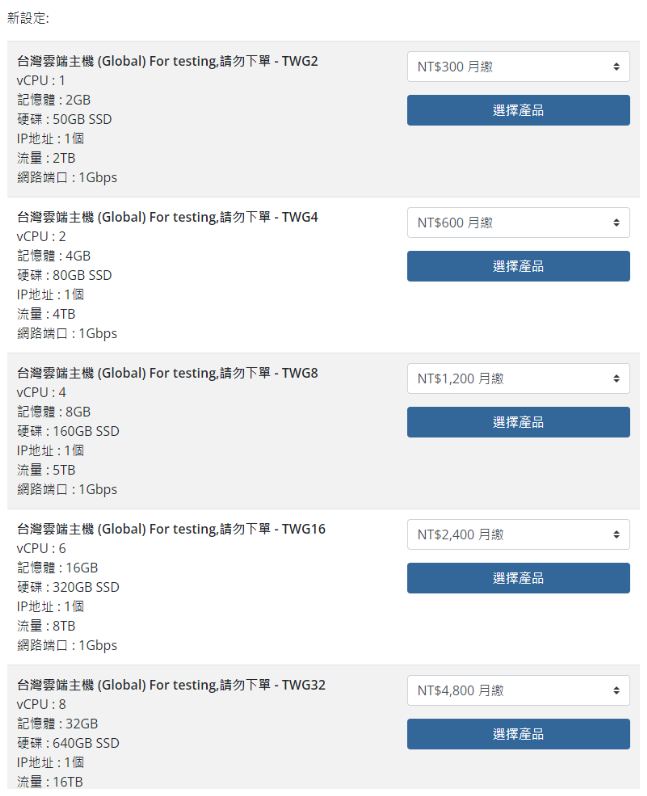Click 選擇產品 button for the TWG2 plan
This screenshot has height=796, width=647.
(x=518, y=110)
